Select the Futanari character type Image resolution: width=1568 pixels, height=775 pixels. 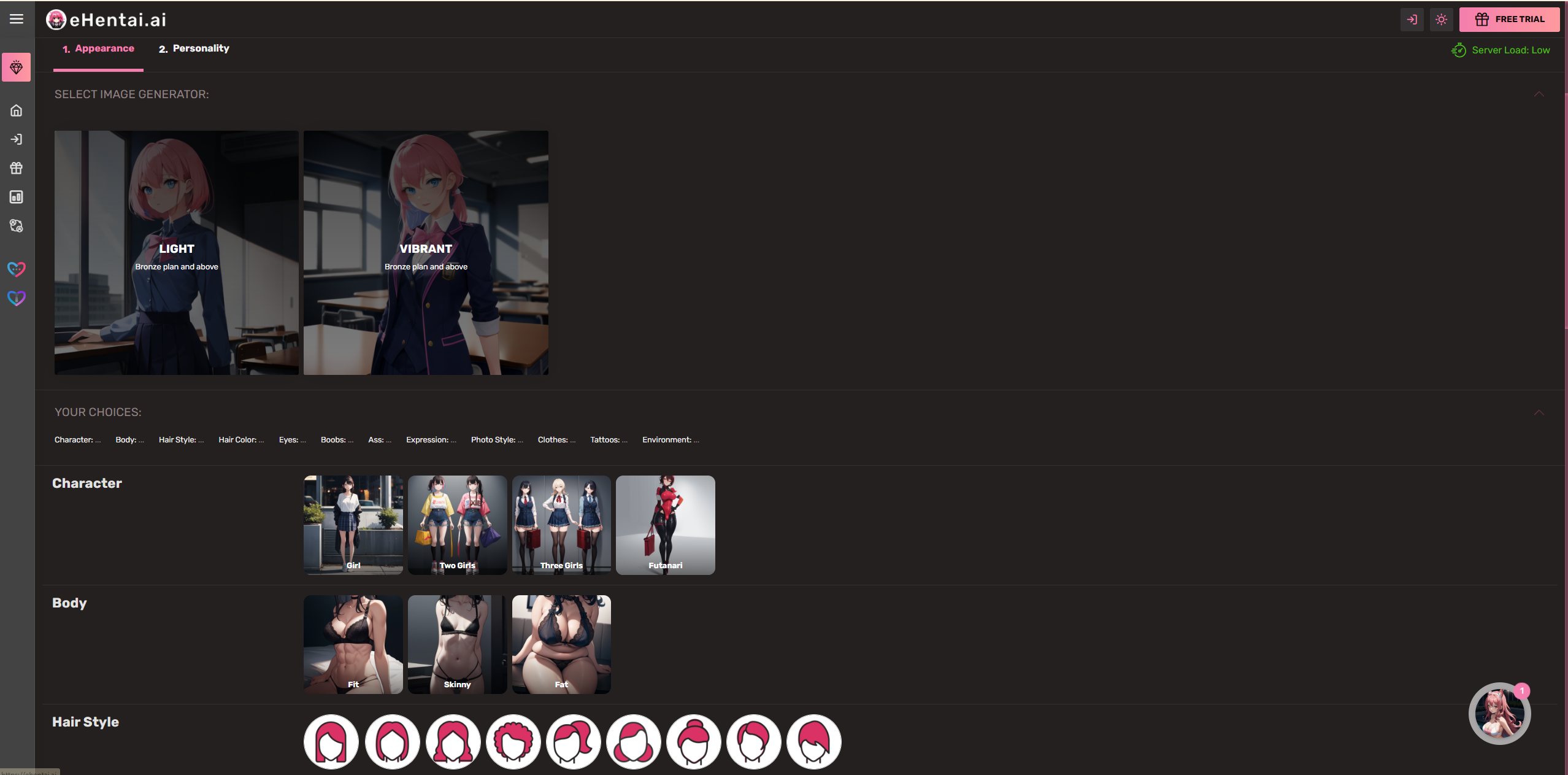665,524
